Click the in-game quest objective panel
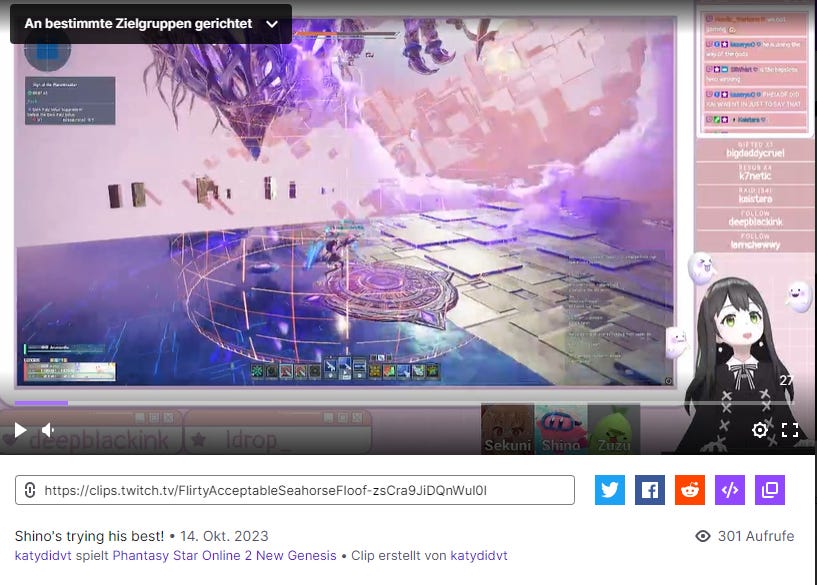This screenshot has height=585, width=817. tap(70, 101)
